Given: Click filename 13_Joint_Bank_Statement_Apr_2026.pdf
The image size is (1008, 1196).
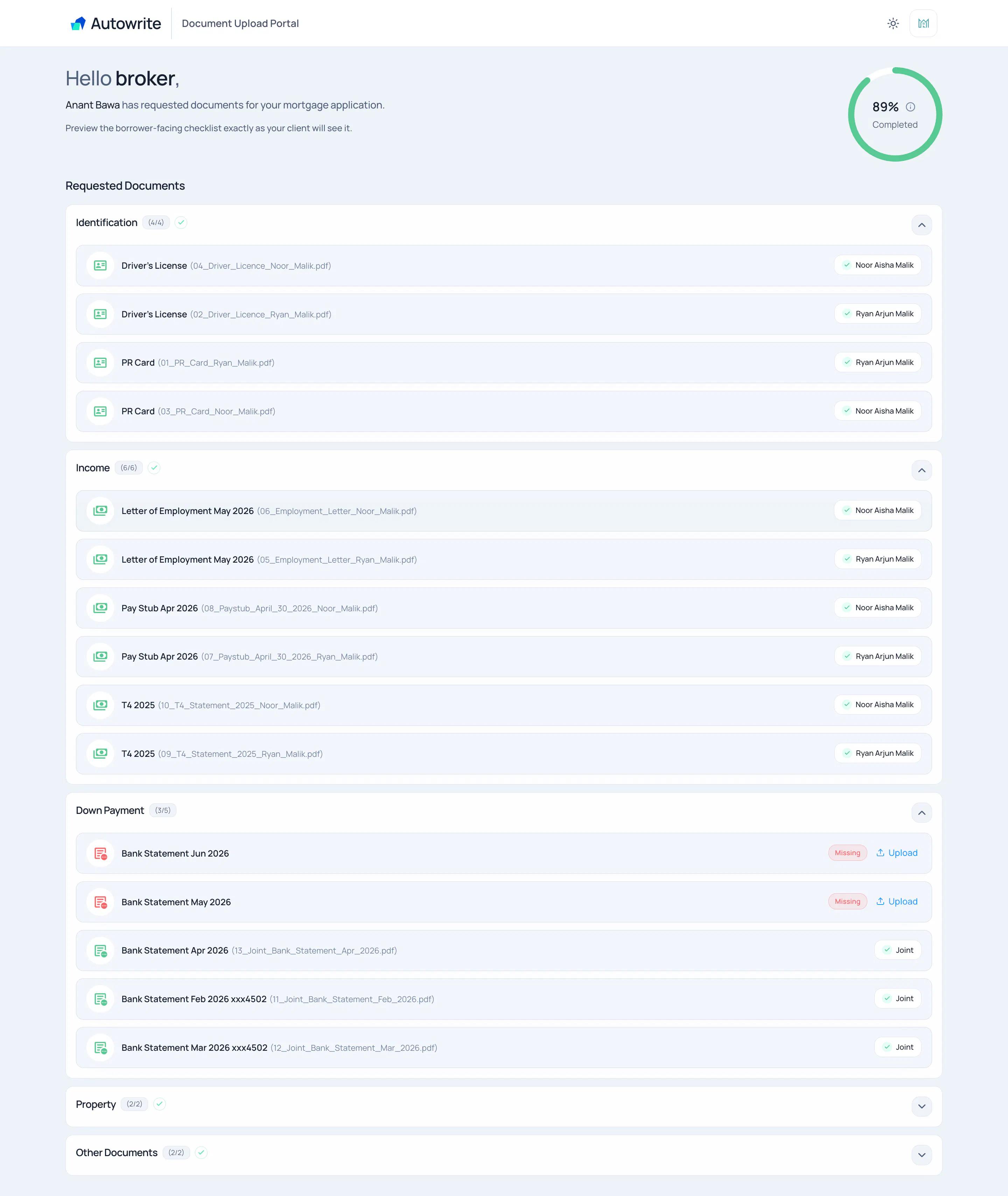Looking at the screenshot, I should click(x=314, y=950).
